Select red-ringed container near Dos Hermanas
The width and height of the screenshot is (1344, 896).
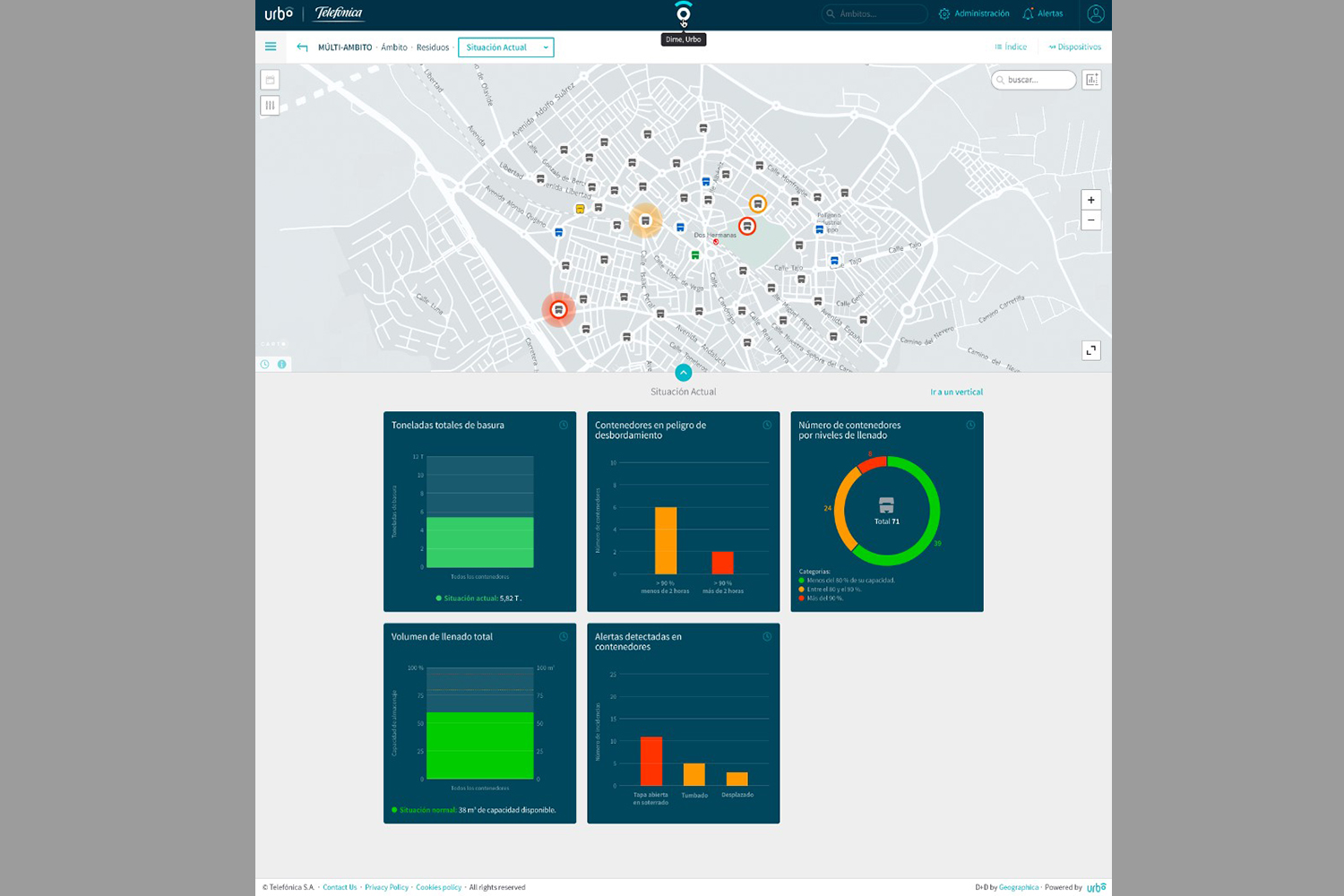(747, 227)
